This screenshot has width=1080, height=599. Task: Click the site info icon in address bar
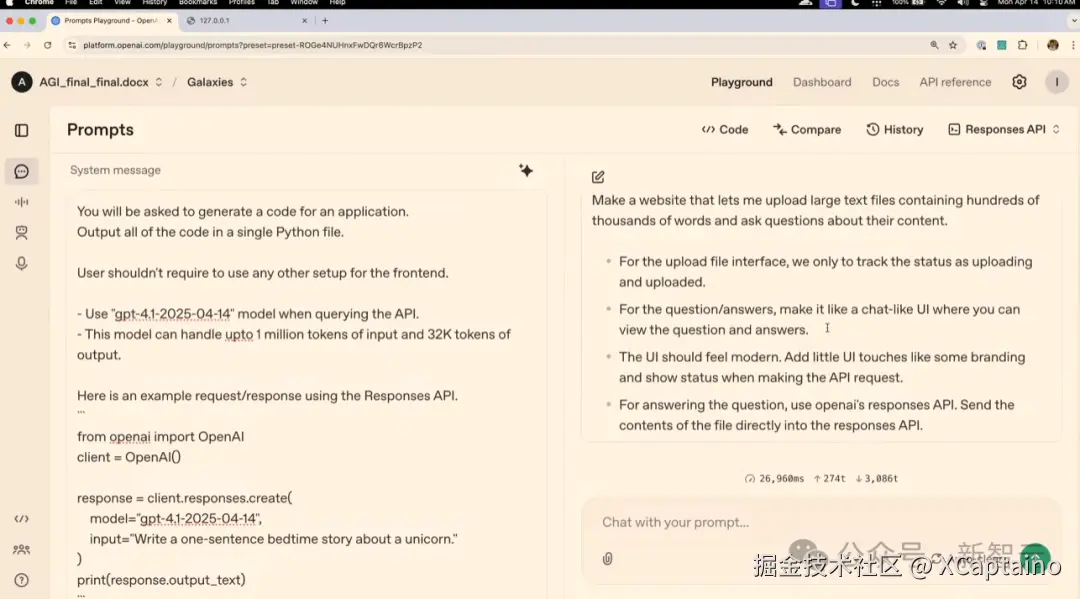pos(72,45)
